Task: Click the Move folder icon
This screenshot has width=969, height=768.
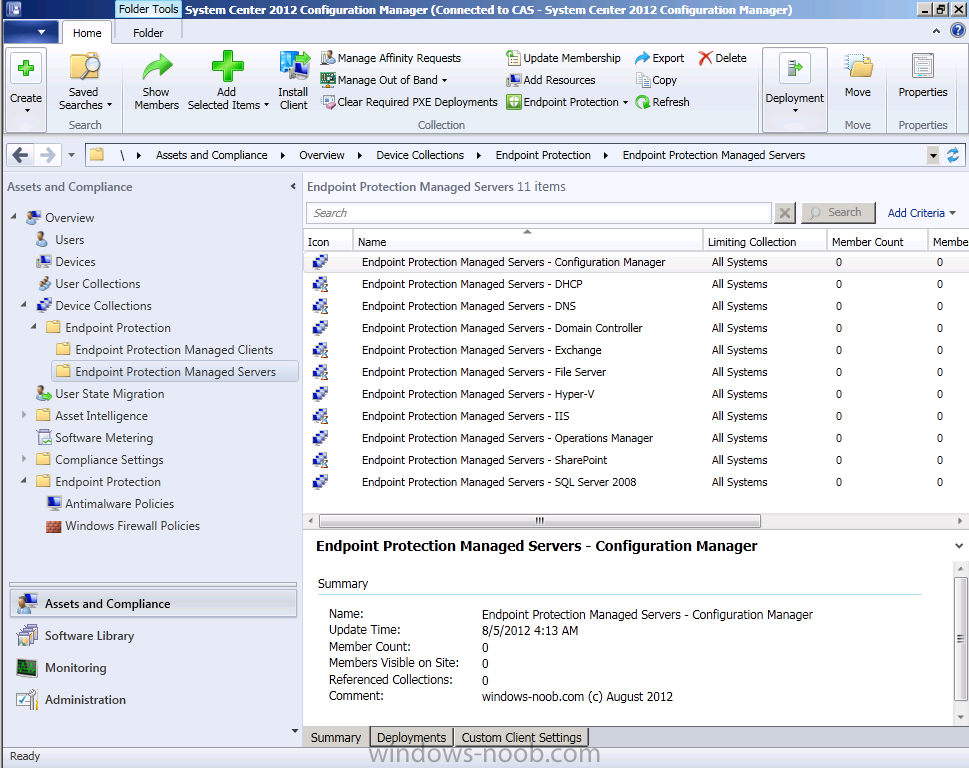Action: [x=858, y=67]
